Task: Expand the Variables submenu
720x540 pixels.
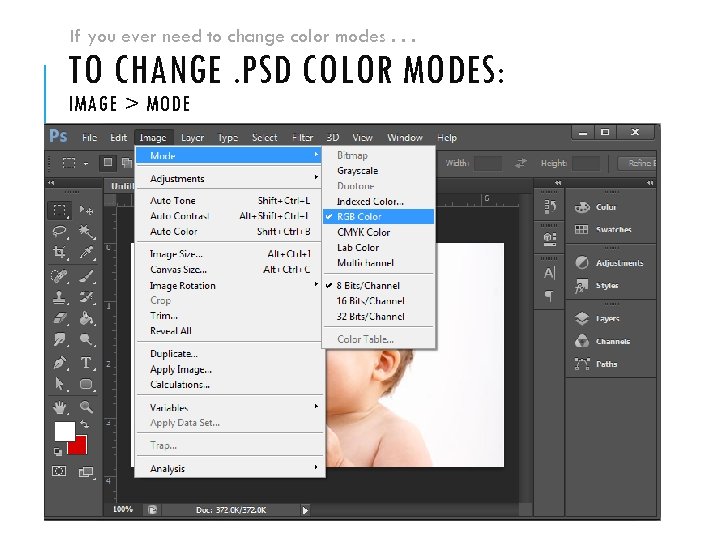Action: 229,407
